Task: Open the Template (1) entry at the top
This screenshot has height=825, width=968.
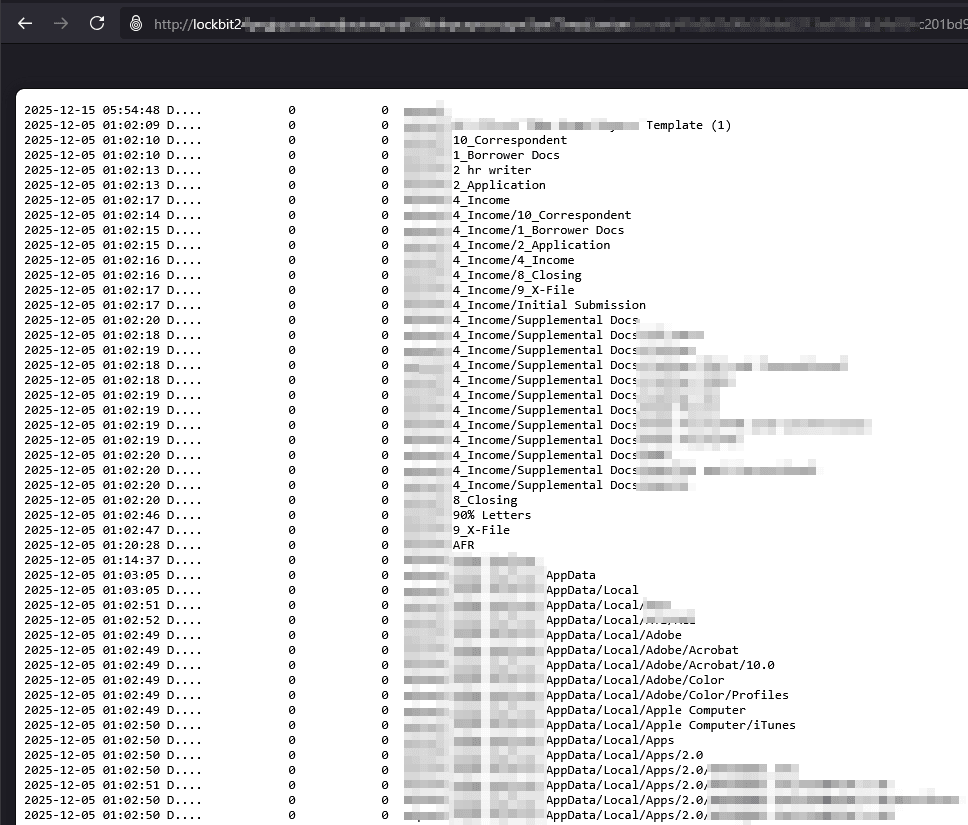Action: pyautogui.click(x=690, y=125)
